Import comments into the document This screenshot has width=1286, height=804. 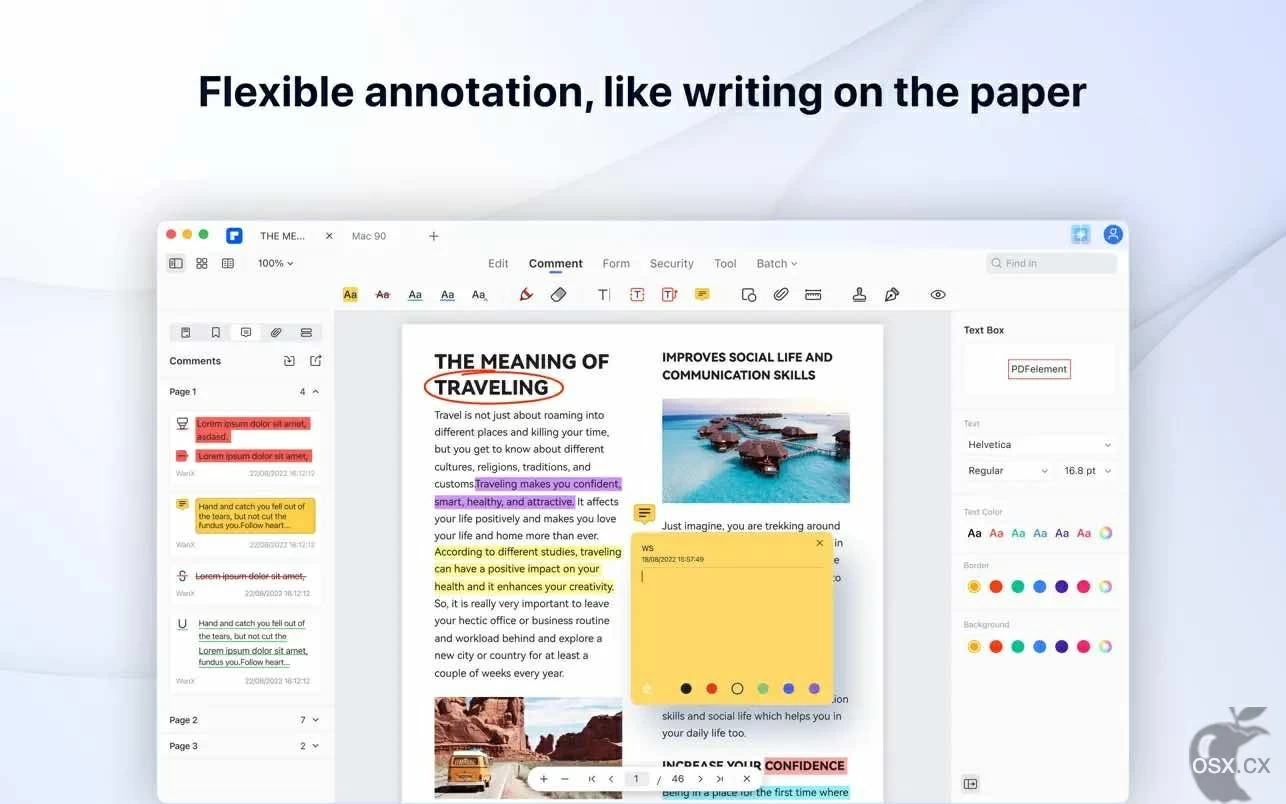289,361
